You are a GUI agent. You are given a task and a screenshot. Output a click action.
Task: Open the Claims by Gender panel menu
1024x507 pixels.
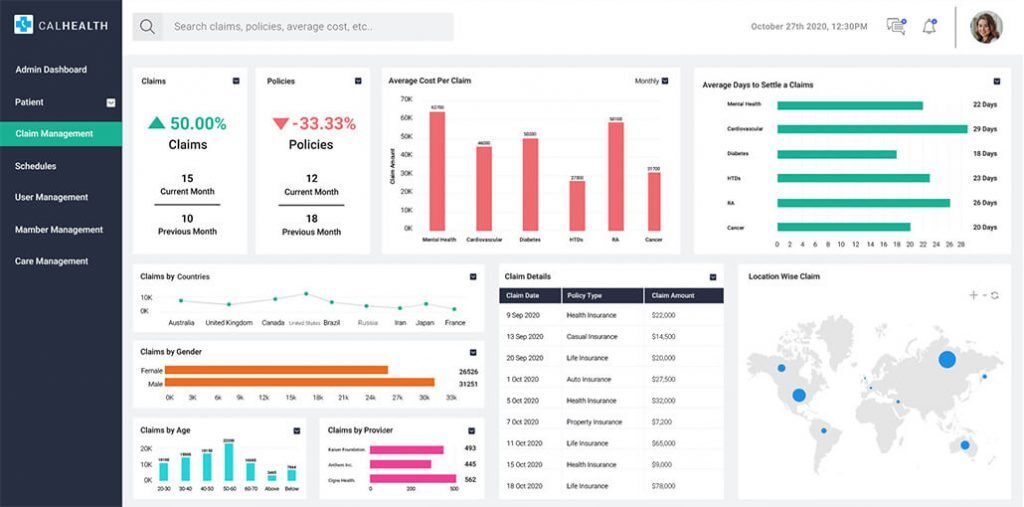473,352
